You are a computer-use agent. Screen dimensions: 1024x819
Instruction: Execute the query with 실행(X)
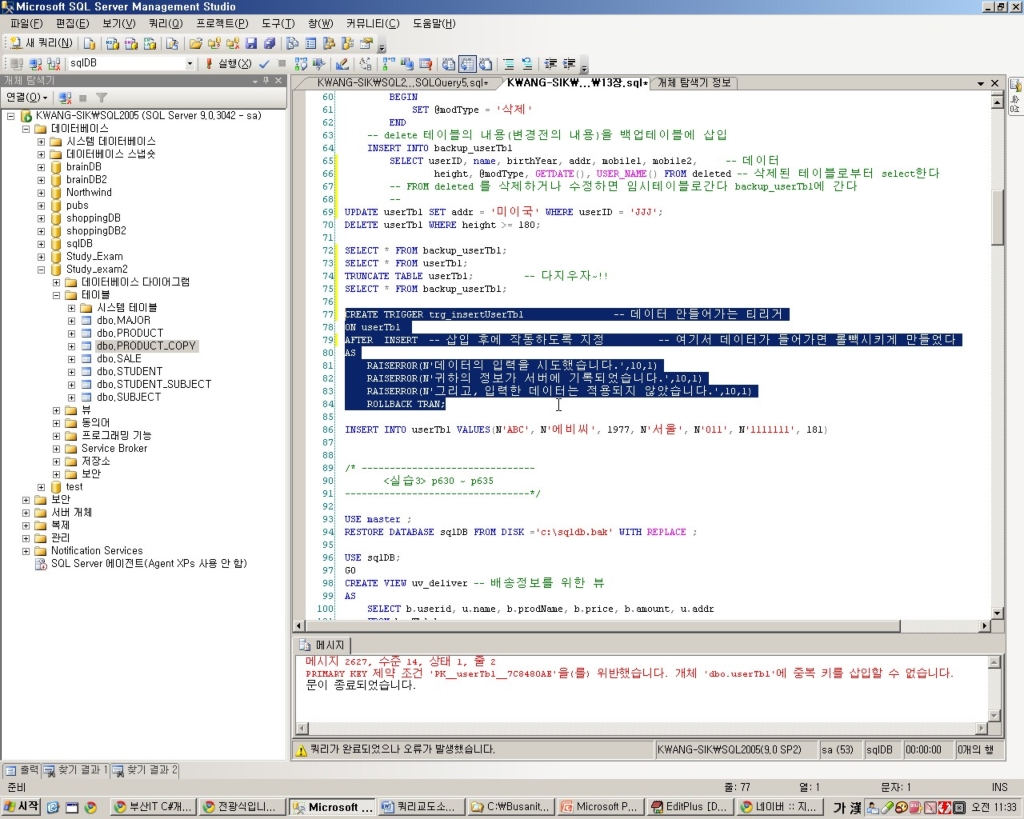pos(229,63)
